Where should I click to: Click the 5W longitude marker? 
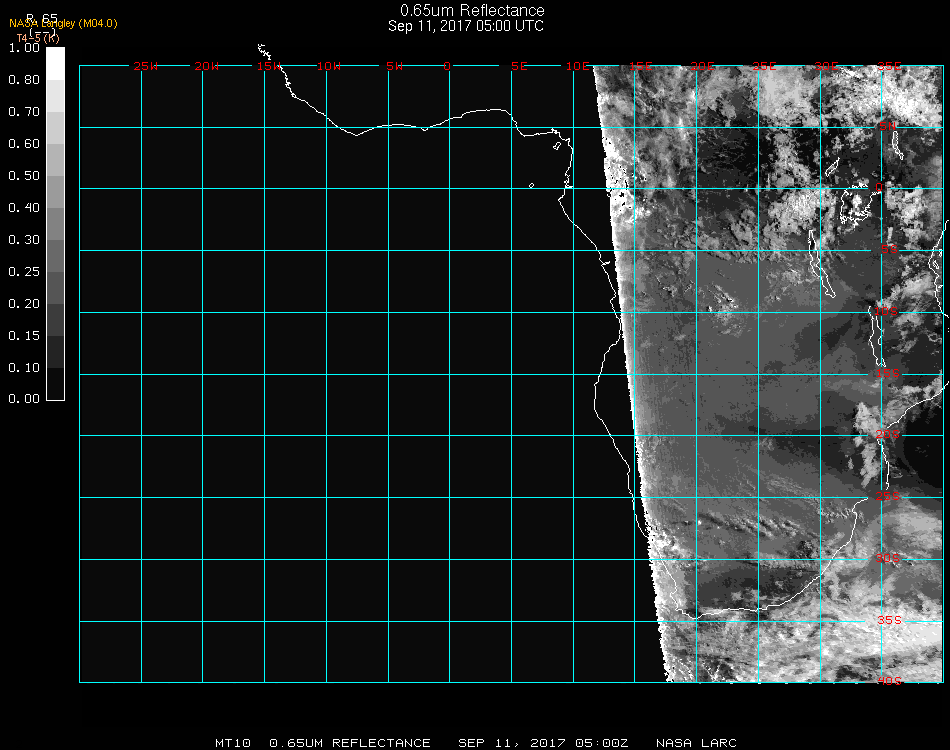coord(394,66)
